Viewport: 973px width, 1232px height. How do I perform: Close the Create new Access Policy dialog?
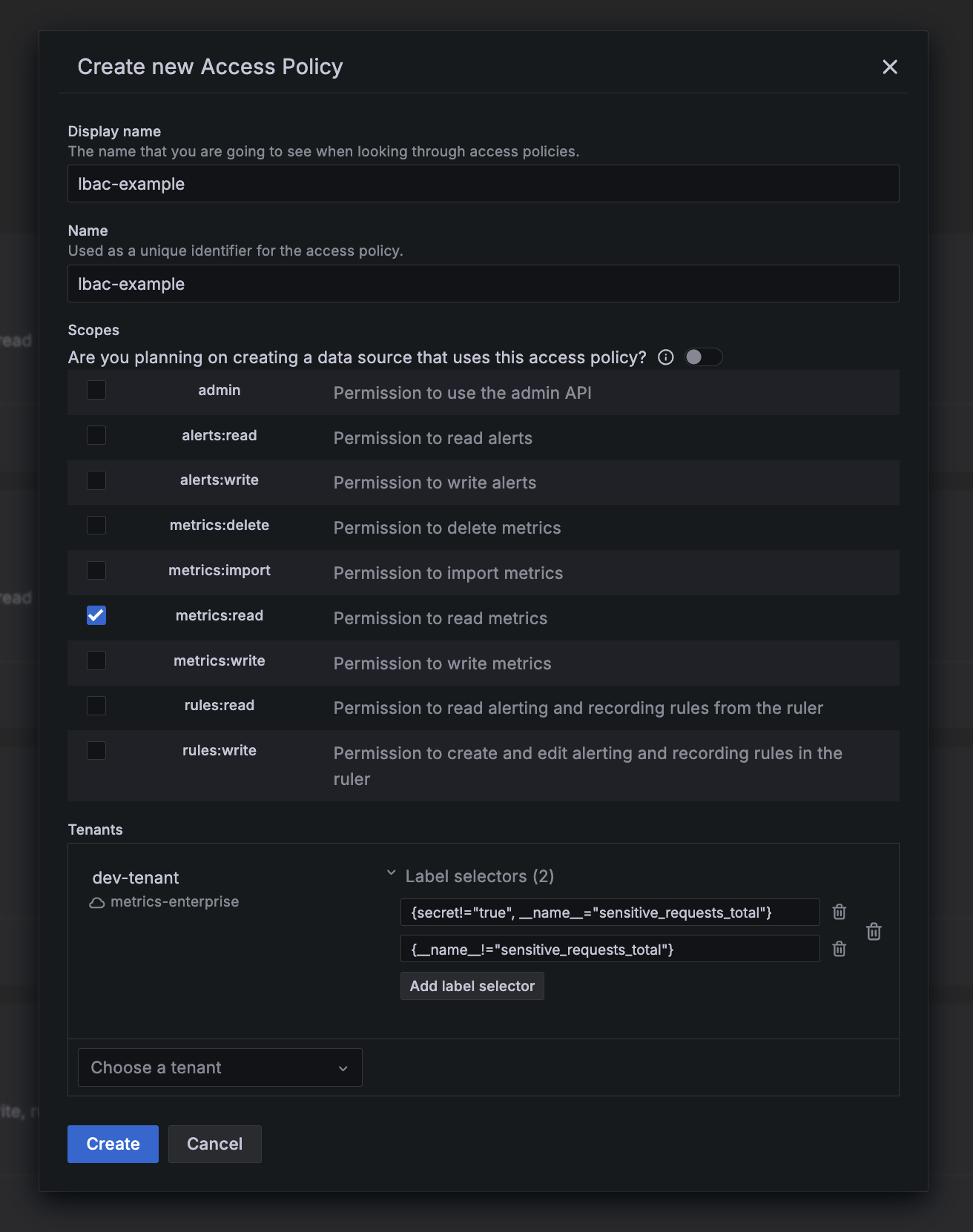[890, 67]
